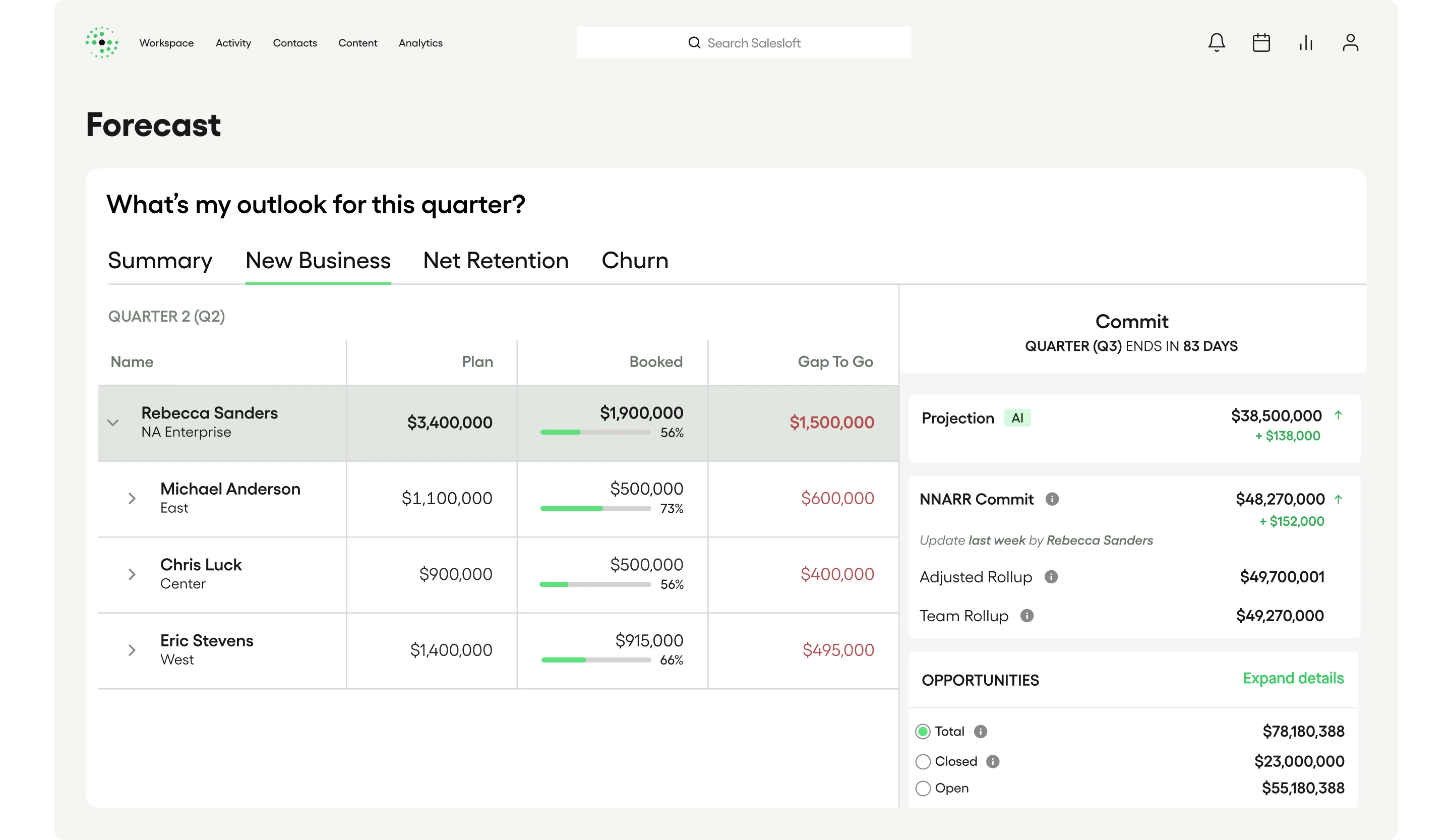Switch to the Churn tab
The width and height of the screenshot is (1452, 840).
635,261
